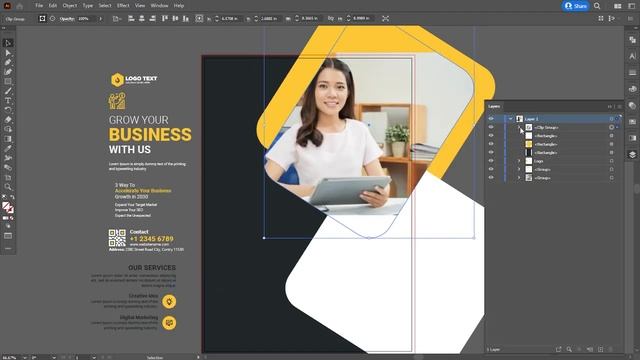Select the Eraser tool
This screenshot has height=360, width=640.
pyautogui.click(x=8, y=120)
